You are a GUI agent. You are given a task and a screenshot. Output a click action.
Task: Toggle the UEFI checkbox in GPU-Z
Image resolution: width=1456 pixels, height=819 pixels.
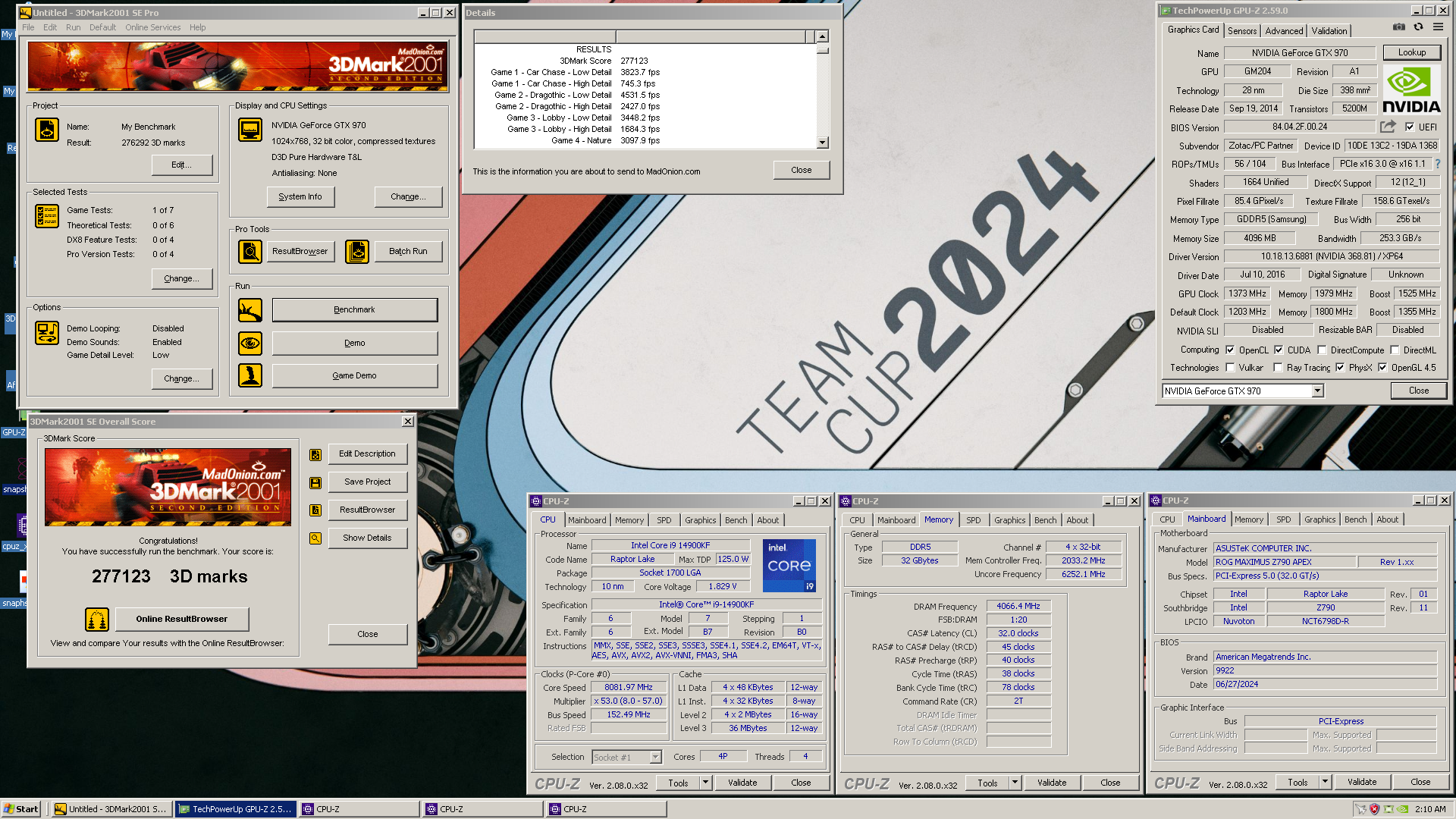pos(1410,127)
